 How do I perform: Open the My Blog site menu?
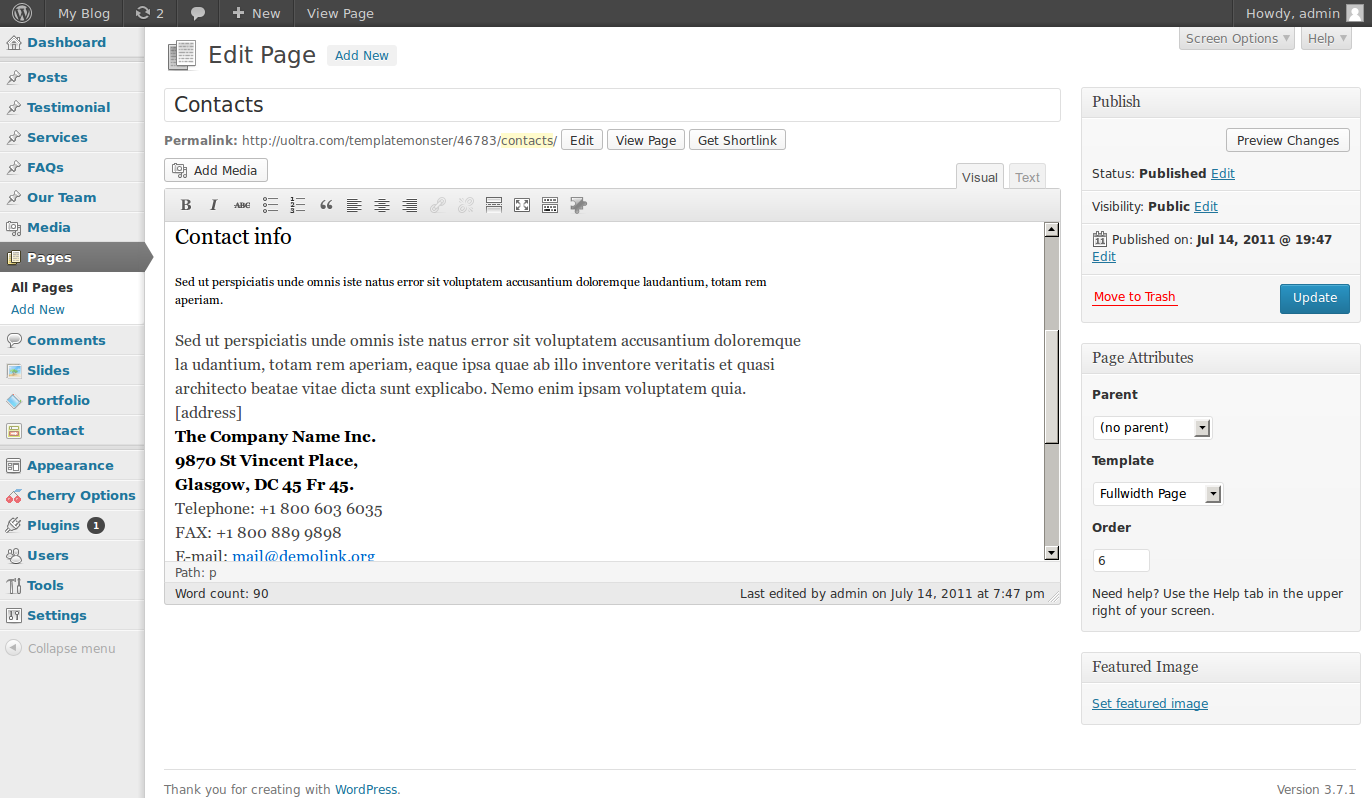(x=82, y=13)
